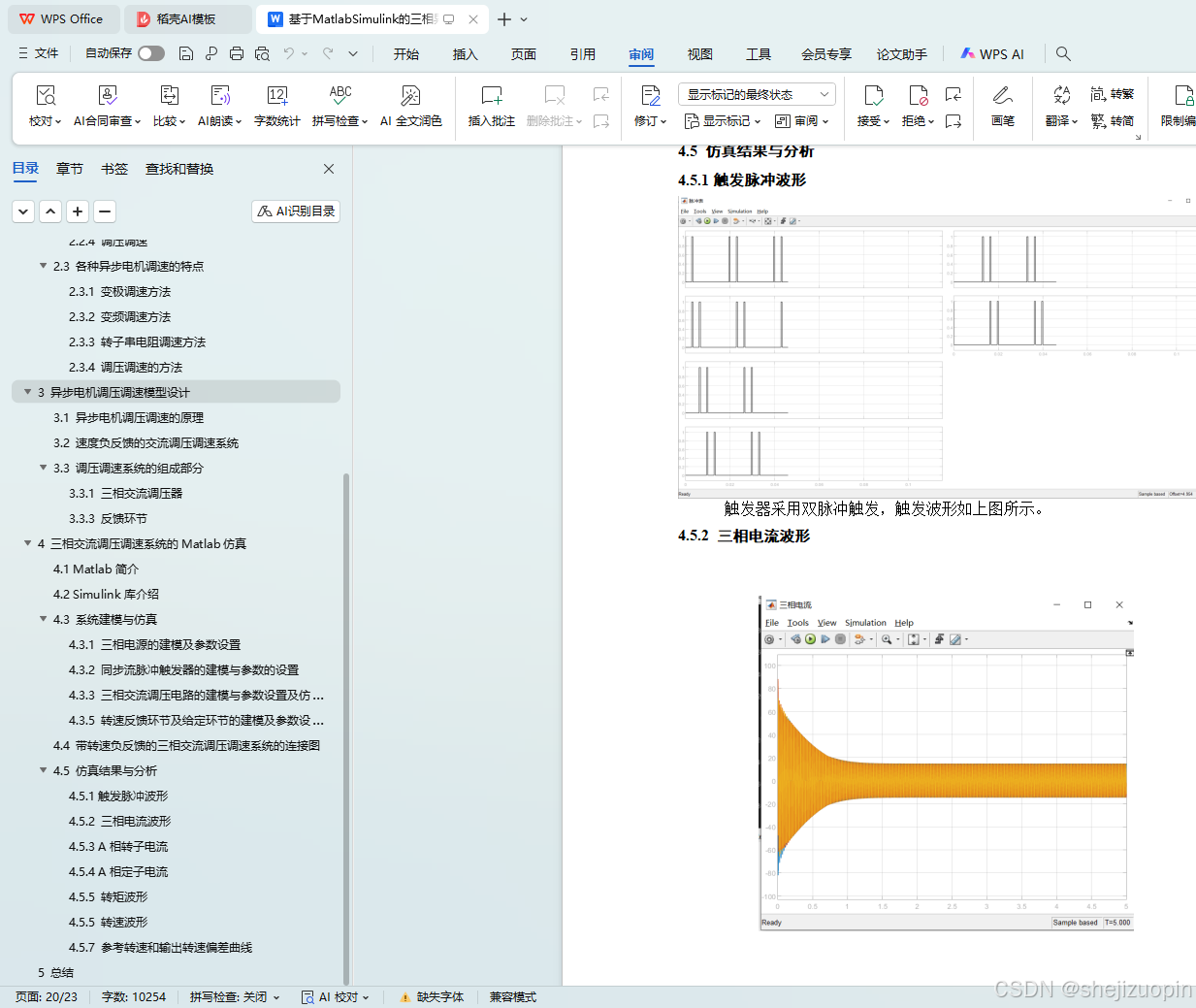Click the navigation pane vertical scrollbar
The width and height of the screenshot is (1196, 1008).
[346, 728]
